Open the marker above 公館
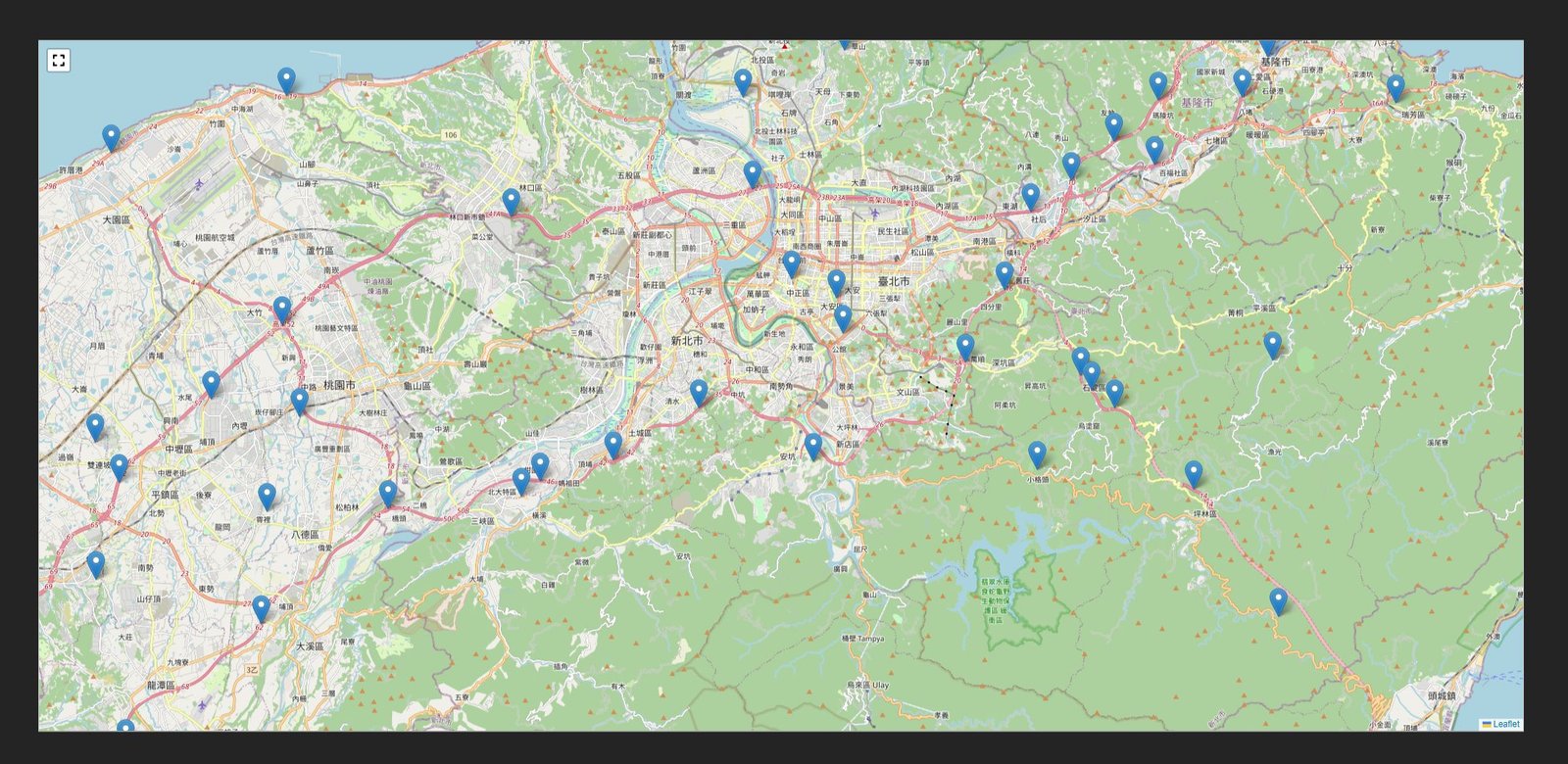The height and width of the screenshot is (764, 1568). [x=843, y=320]
